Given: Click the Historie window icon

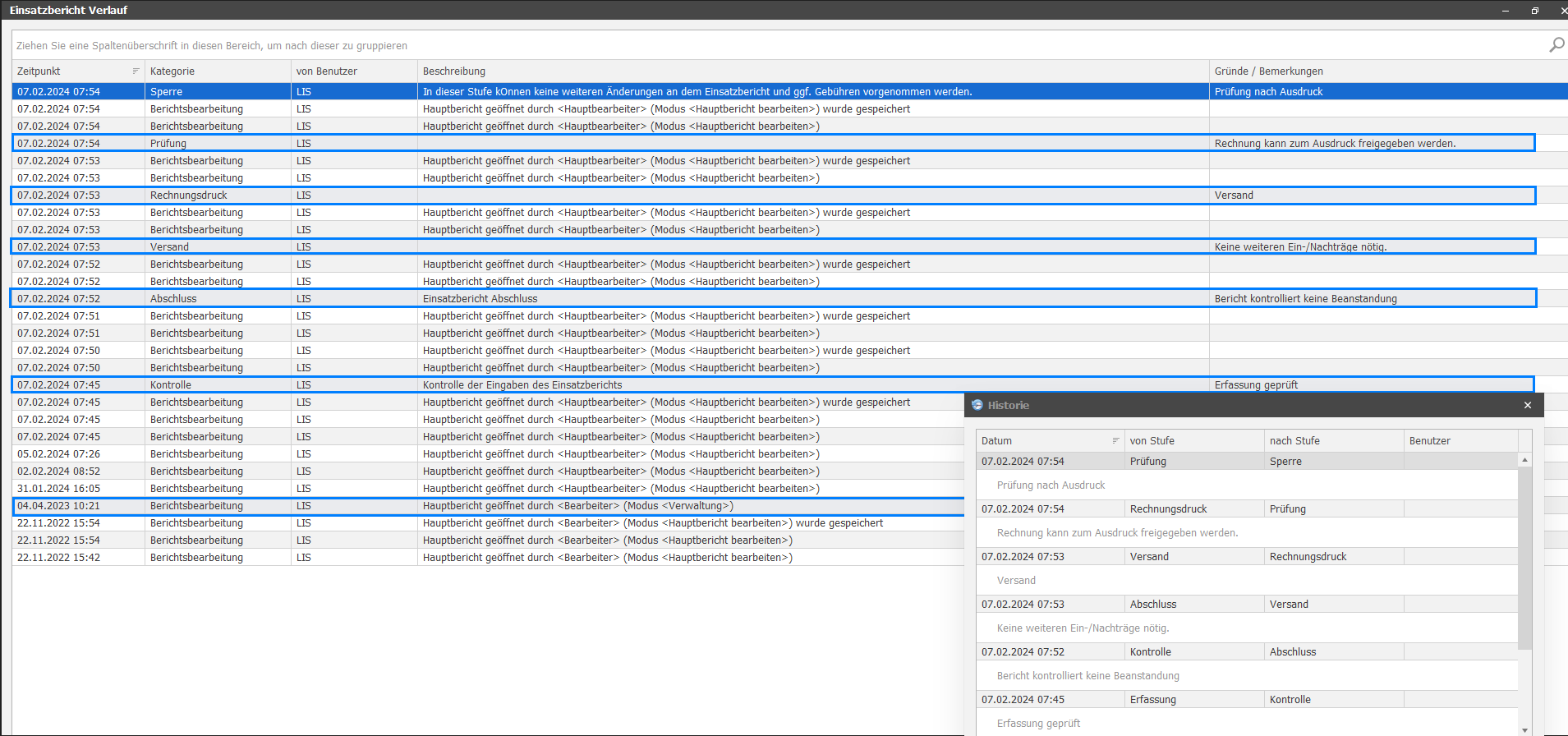Looking at the screenshot, I should tap(977, 405).
